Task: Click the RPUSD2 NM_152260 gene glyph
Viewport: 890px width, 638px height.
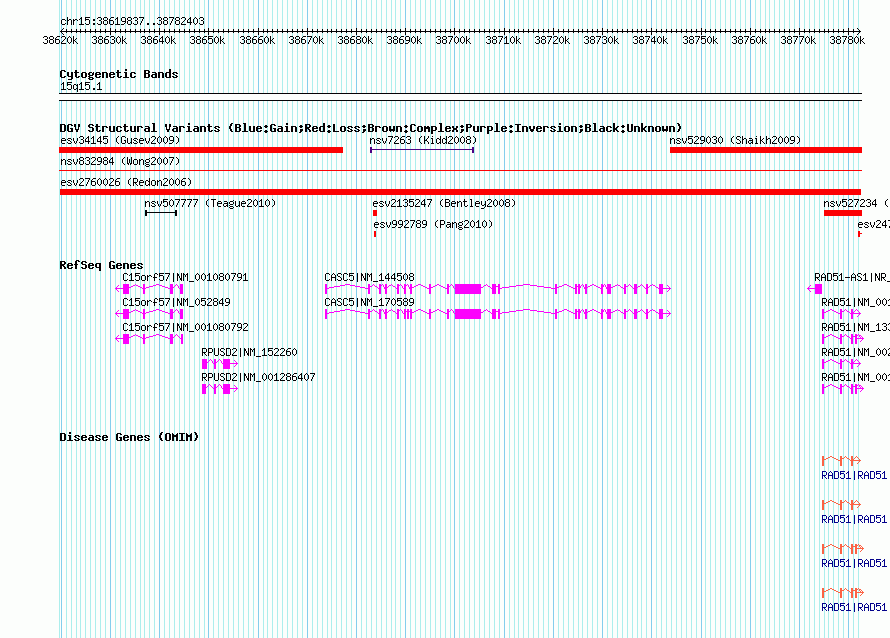Action: coord(220,364)
